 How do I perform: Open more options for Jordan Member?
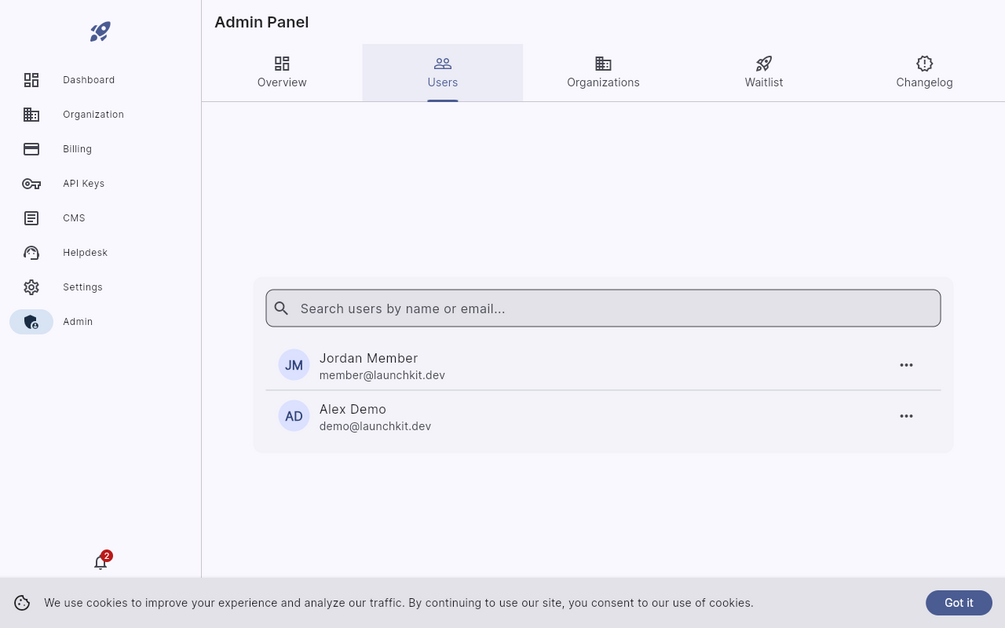click(906, 365)
